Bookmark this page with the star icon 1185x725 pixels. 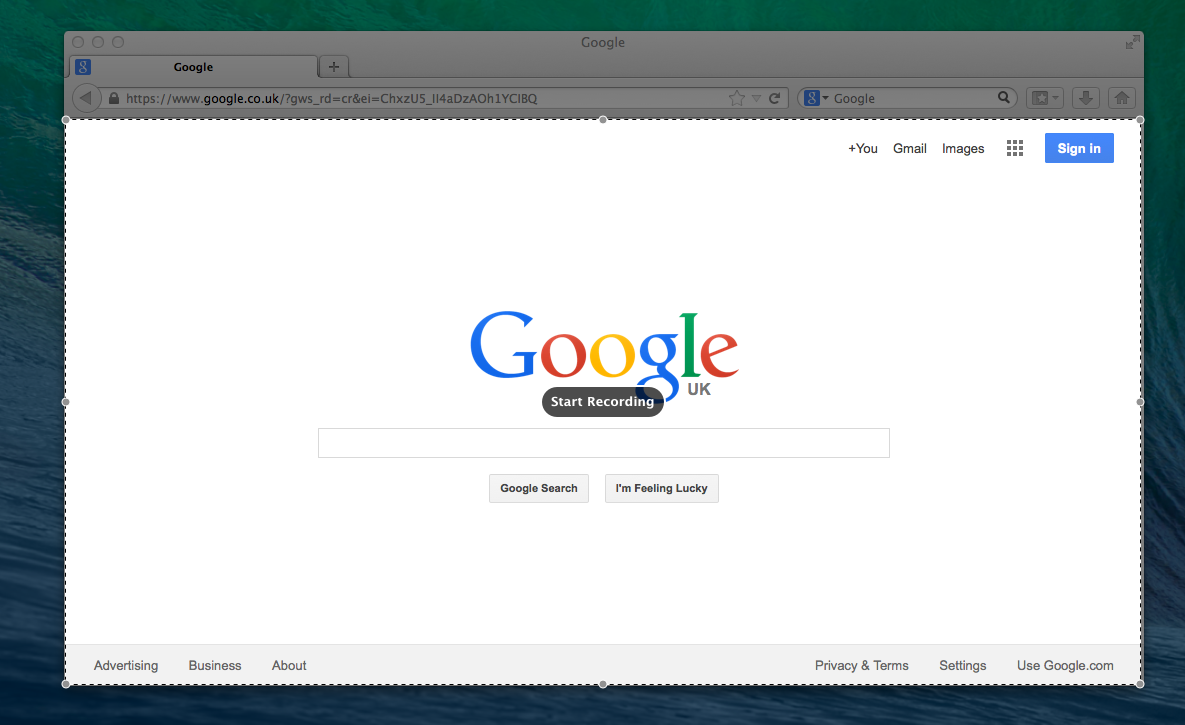point(737,98)
